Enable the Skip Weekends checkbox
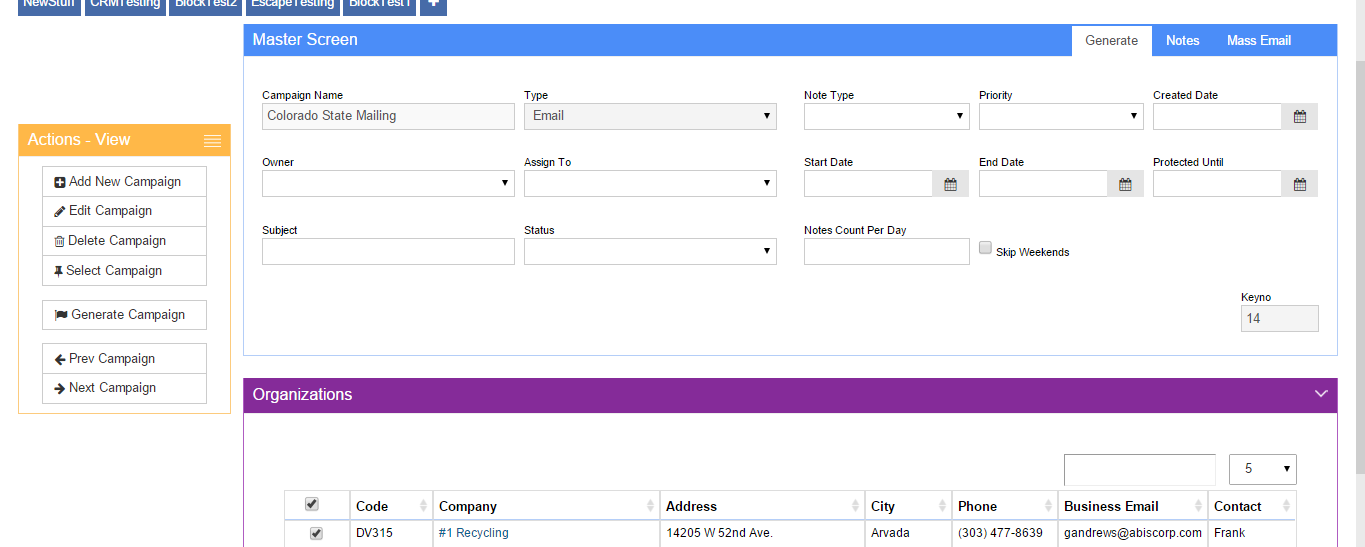The height and width of the screenshot is (547, 1365). pos(985,248)
